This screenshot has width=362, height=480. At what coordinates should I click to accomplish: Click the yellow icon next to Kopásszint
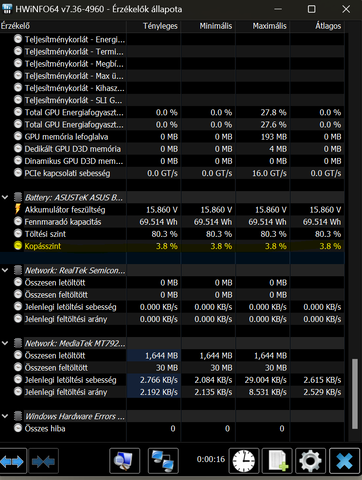18,246
